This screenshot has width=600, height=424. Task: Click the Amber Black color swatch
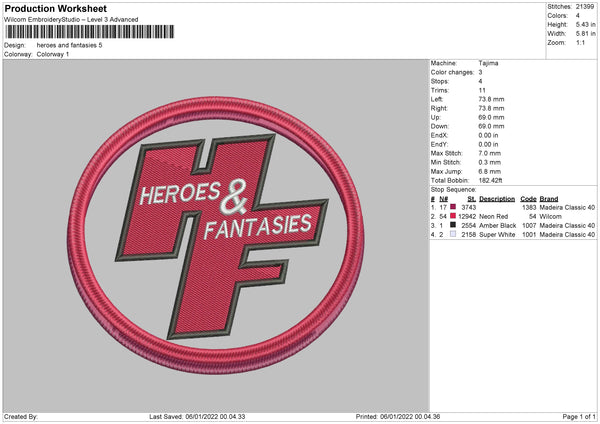(453, 225)
